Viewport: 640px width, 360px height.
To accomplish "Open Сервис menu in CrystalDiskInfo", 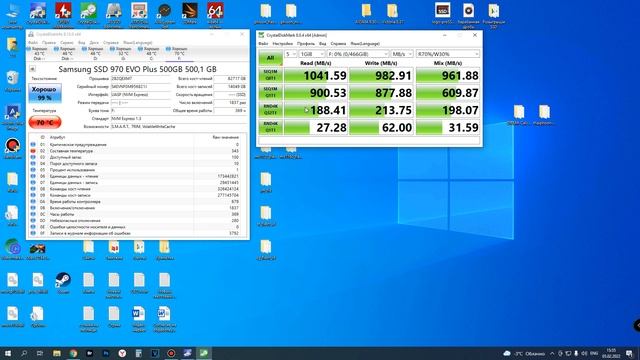I will point(67,42).
